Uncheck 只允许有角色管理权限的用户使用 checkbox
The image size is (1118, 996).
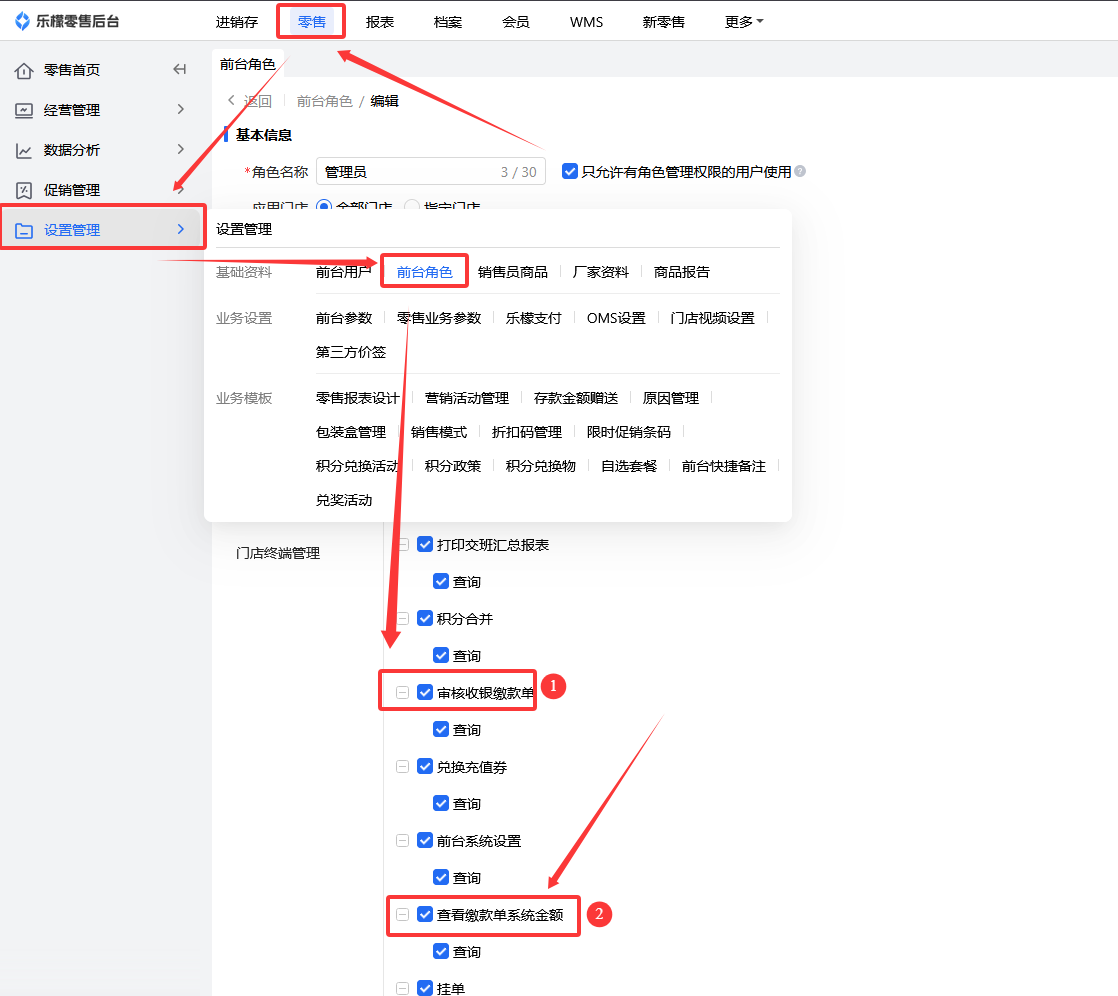[570, 171]
